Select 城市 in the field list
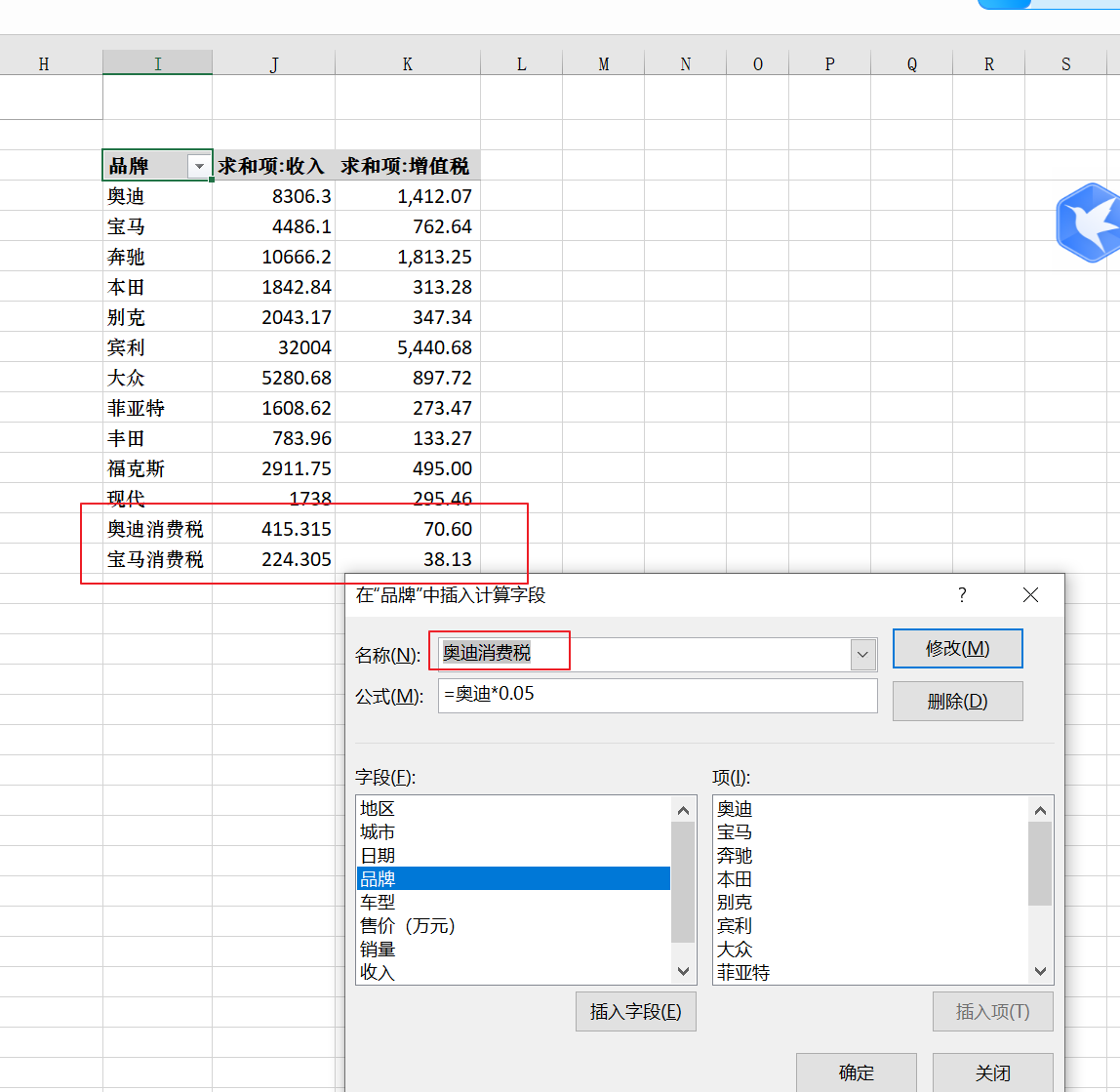 (513, 831)
